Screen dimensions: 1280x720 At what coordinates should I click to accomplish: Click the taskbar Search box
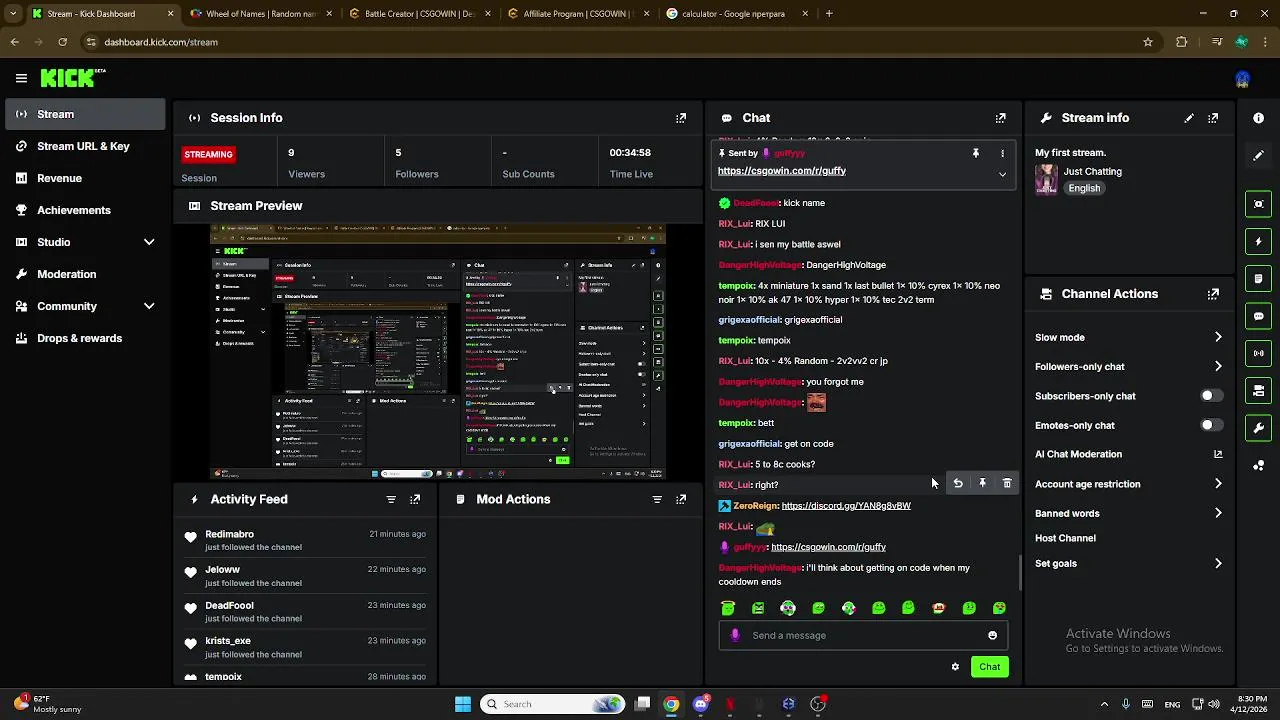551,704
